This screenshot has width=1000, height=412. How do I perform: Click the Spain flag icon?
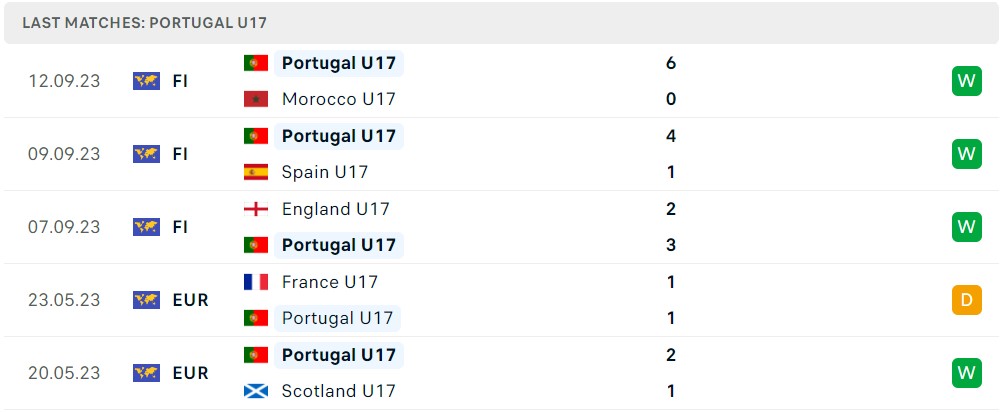pyautogui.click(x=256, y=172)
